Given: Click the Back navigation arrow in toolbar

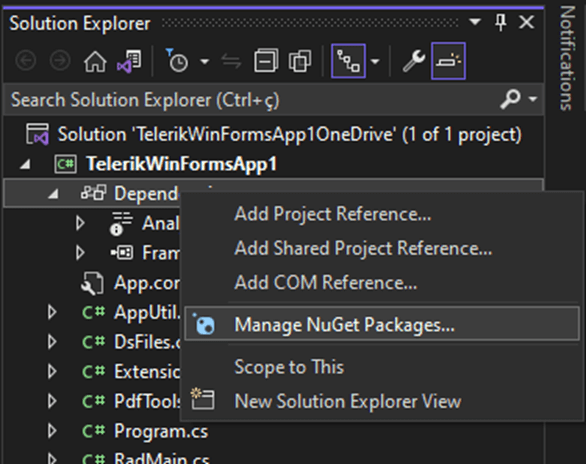Looking at the screenshot, I should 26,61.
